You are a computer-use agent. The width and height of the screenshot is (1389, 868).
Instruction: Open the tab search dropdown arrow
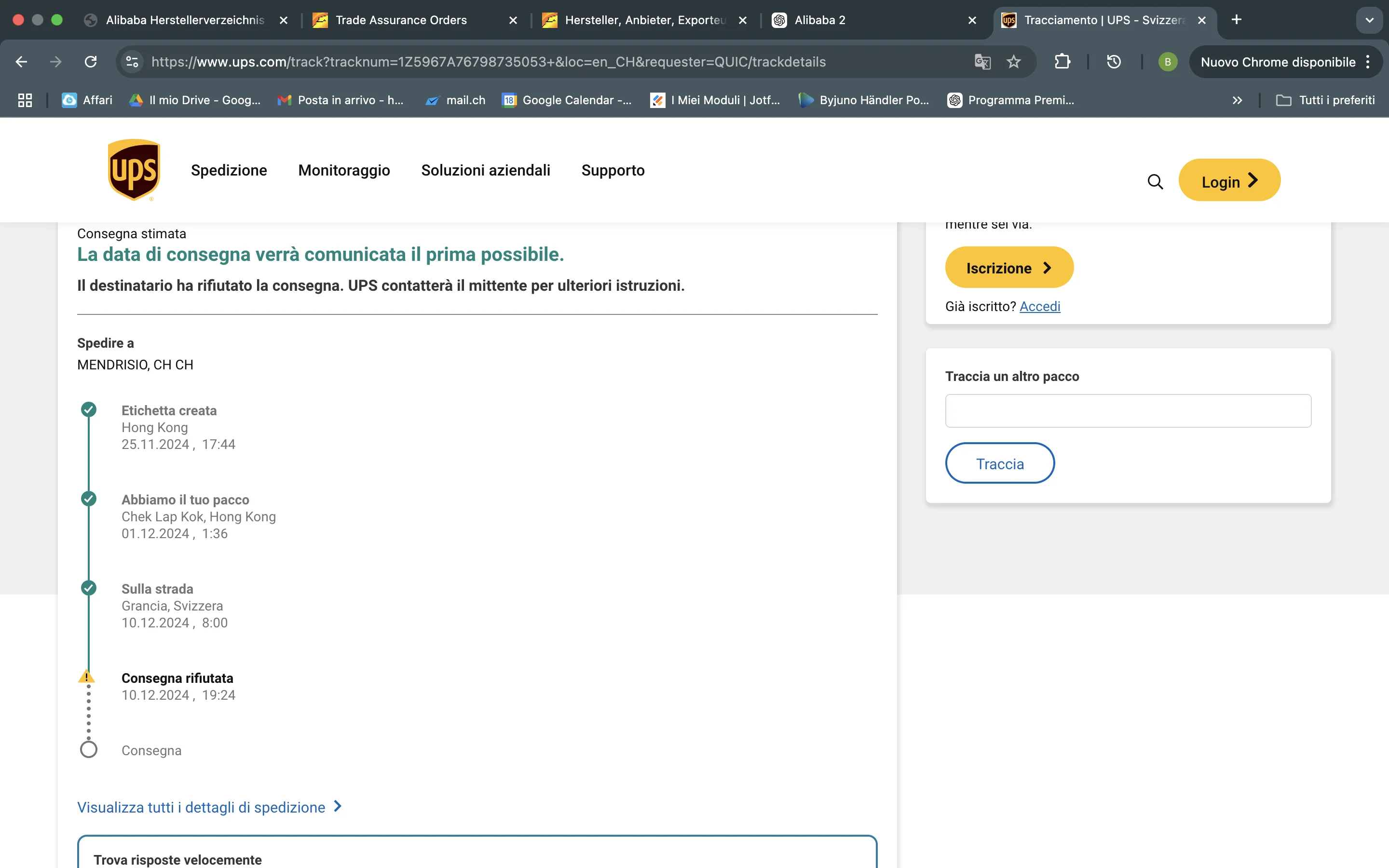(x=1369, y=20)
